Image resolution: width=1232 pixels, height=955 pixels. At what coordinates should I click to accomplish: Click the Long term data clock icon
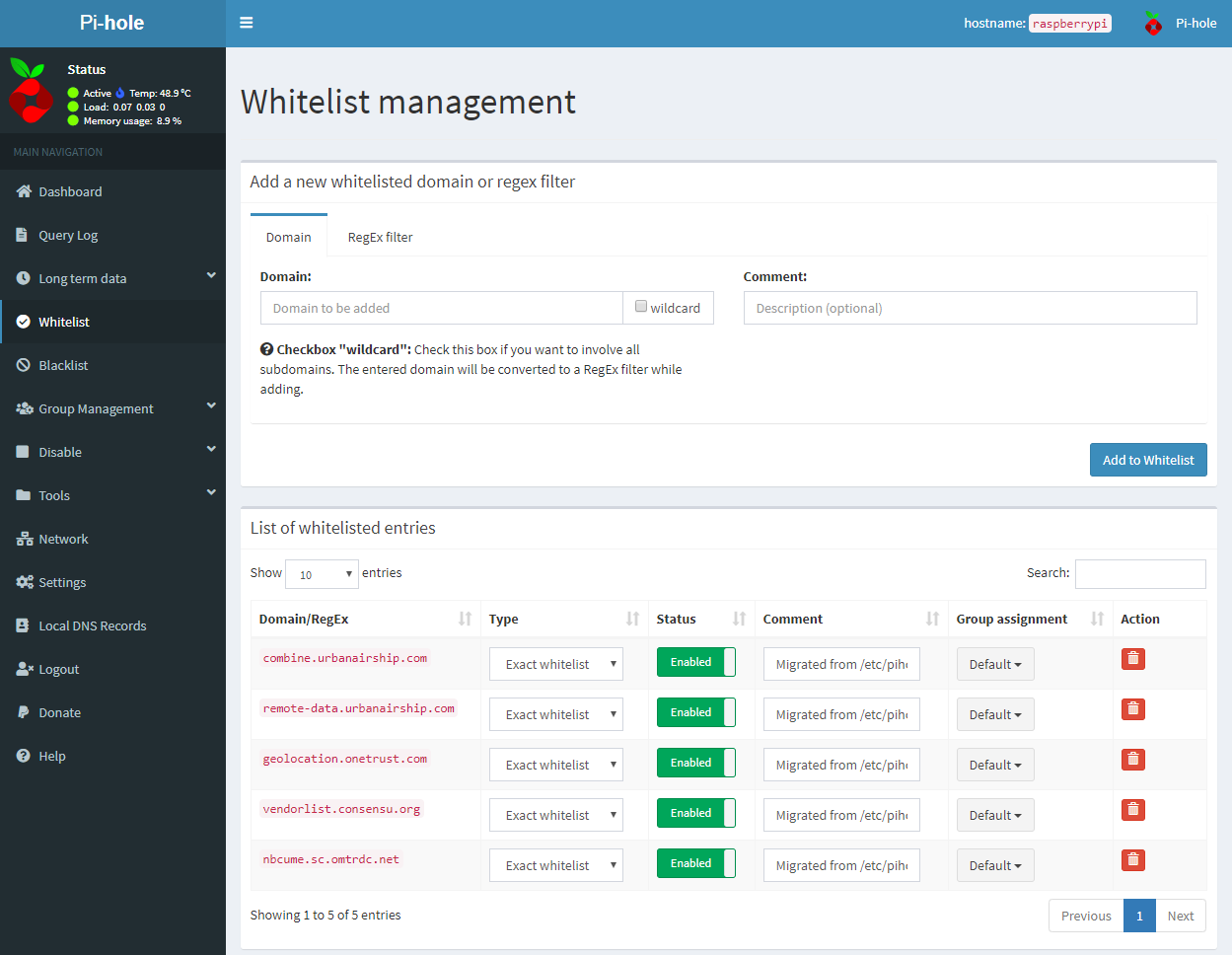[24, 278]
